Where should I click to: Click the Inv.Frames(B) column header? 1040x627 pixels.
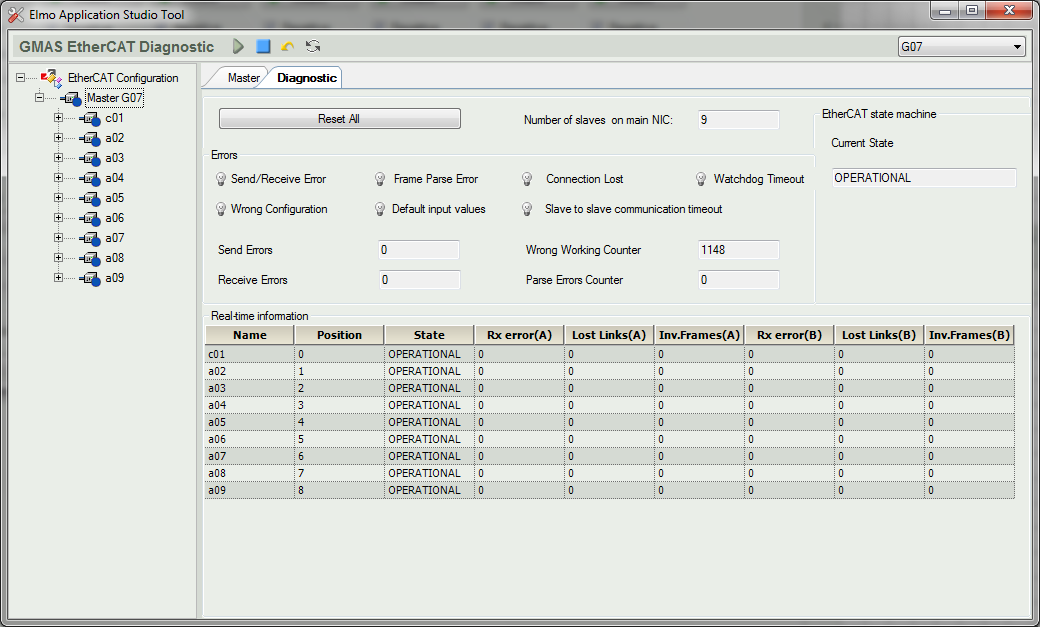pyautogui.click(x=969, y=335)
